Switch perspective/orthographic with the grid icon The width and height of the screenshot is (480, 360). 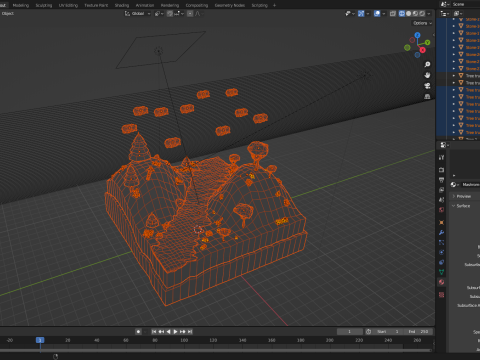click(x=427, y=96)
